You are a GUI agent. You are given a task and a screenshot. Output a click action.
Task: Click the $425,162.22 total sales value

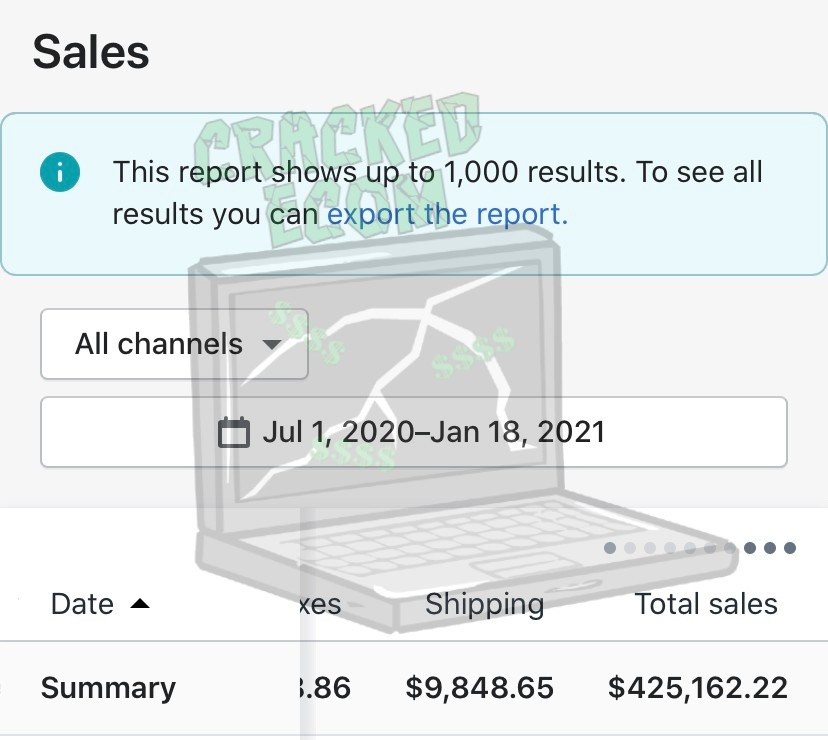click(x=698, y=688)
